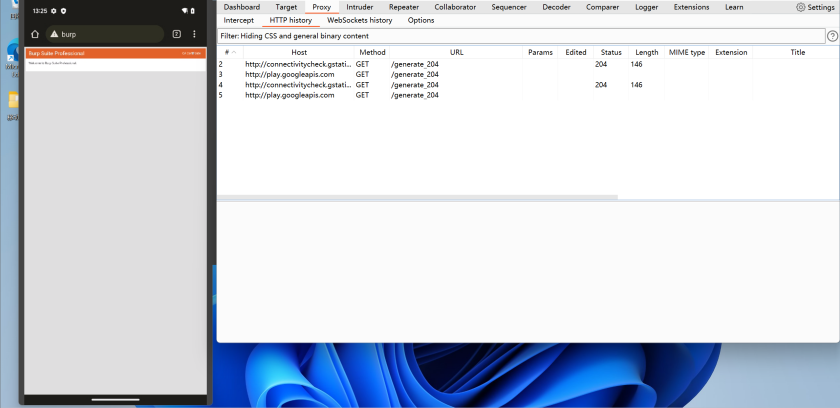This screenshot has height=408, width=840.
Task: Open the mobile browser three-dot menu
Action: (194, 34)
